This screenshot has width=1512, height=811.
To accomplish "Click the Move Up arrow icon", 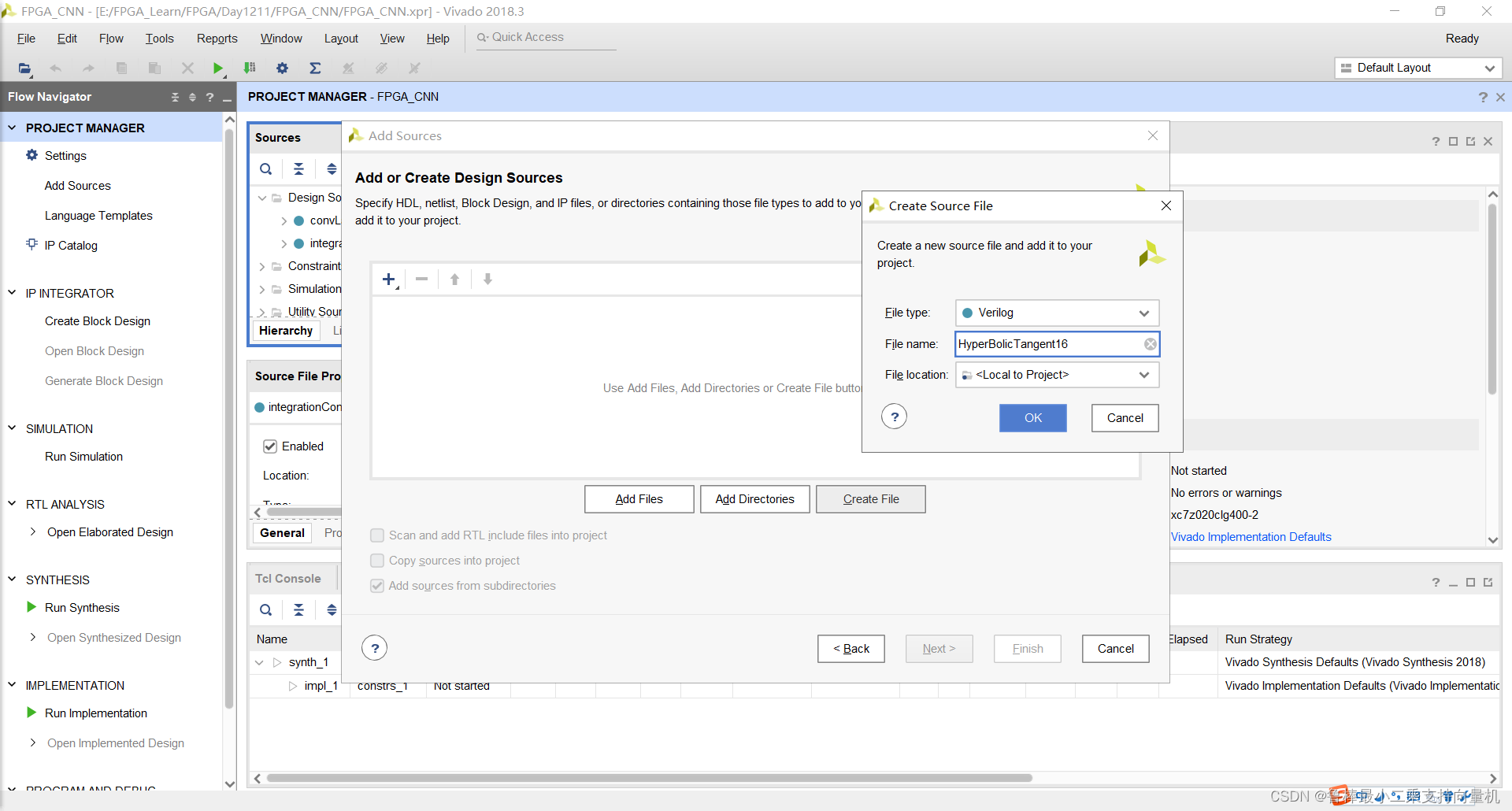I will [x=454, y=280].
